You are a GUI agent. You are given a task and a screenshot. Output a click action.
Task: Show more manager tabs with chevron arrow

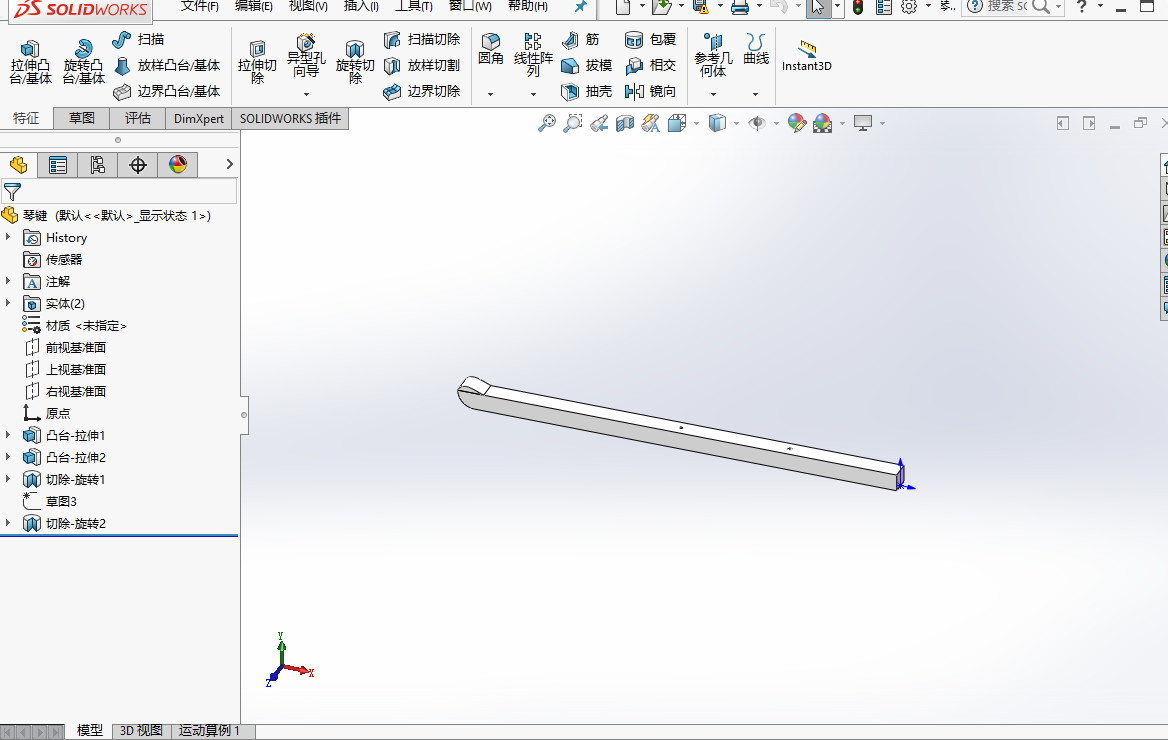point(229,164)
